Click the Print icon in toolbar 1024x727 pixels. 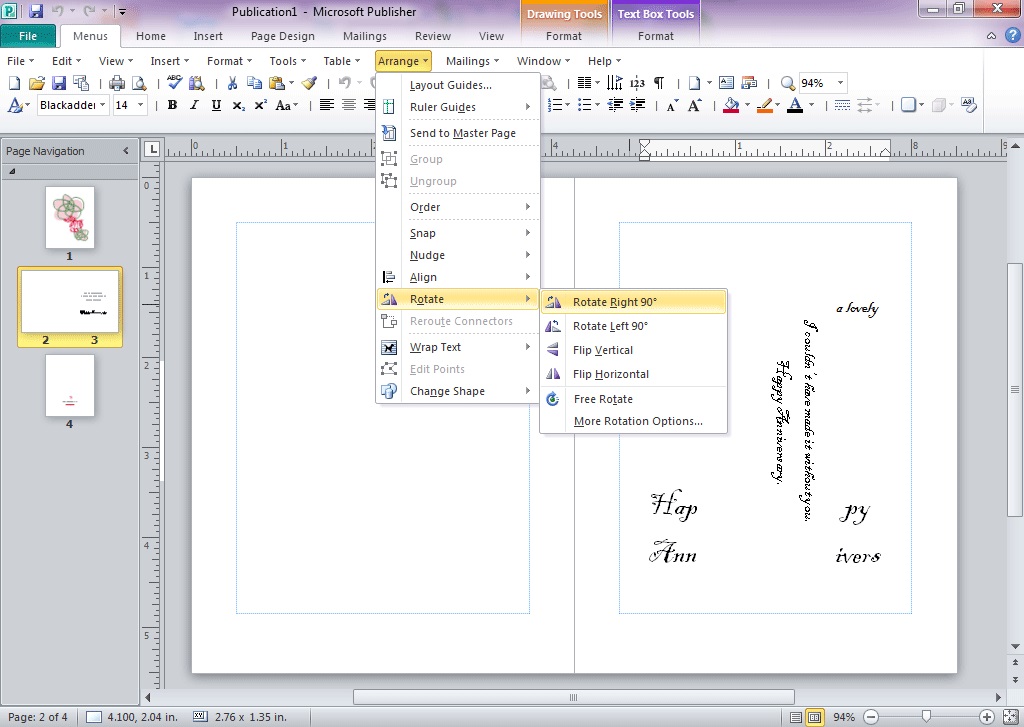117,84
